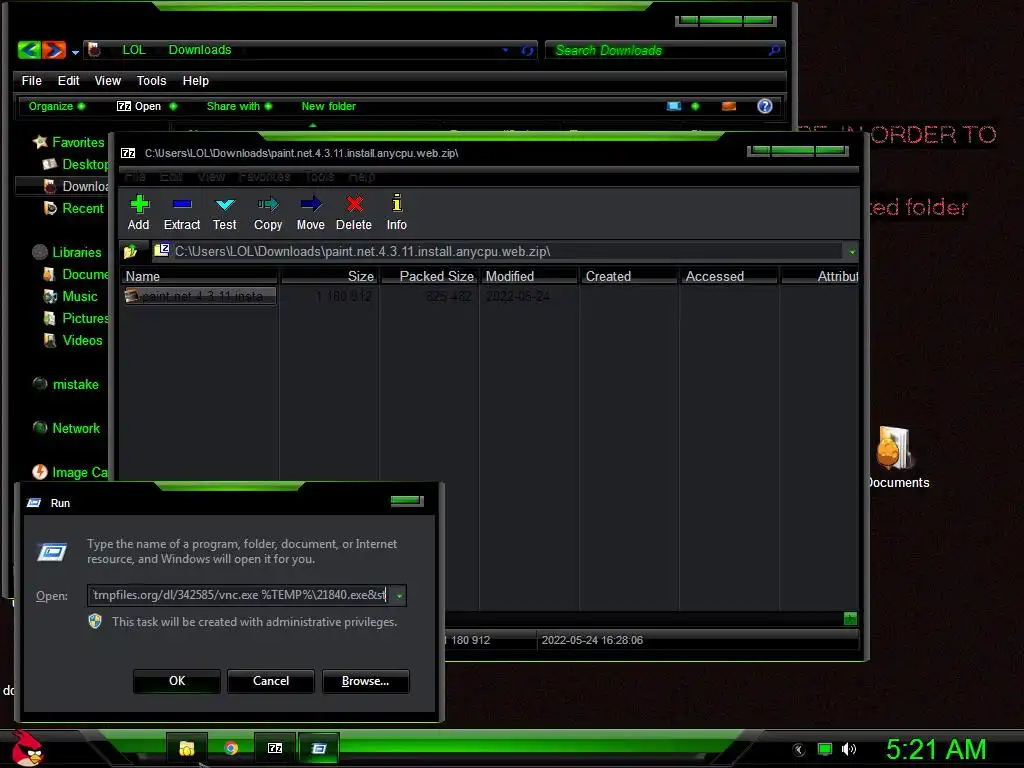Select Desktop in Explorer Favorites
Screen dimensions: 1024x768
pyautogui.click(x=77, y=164)
